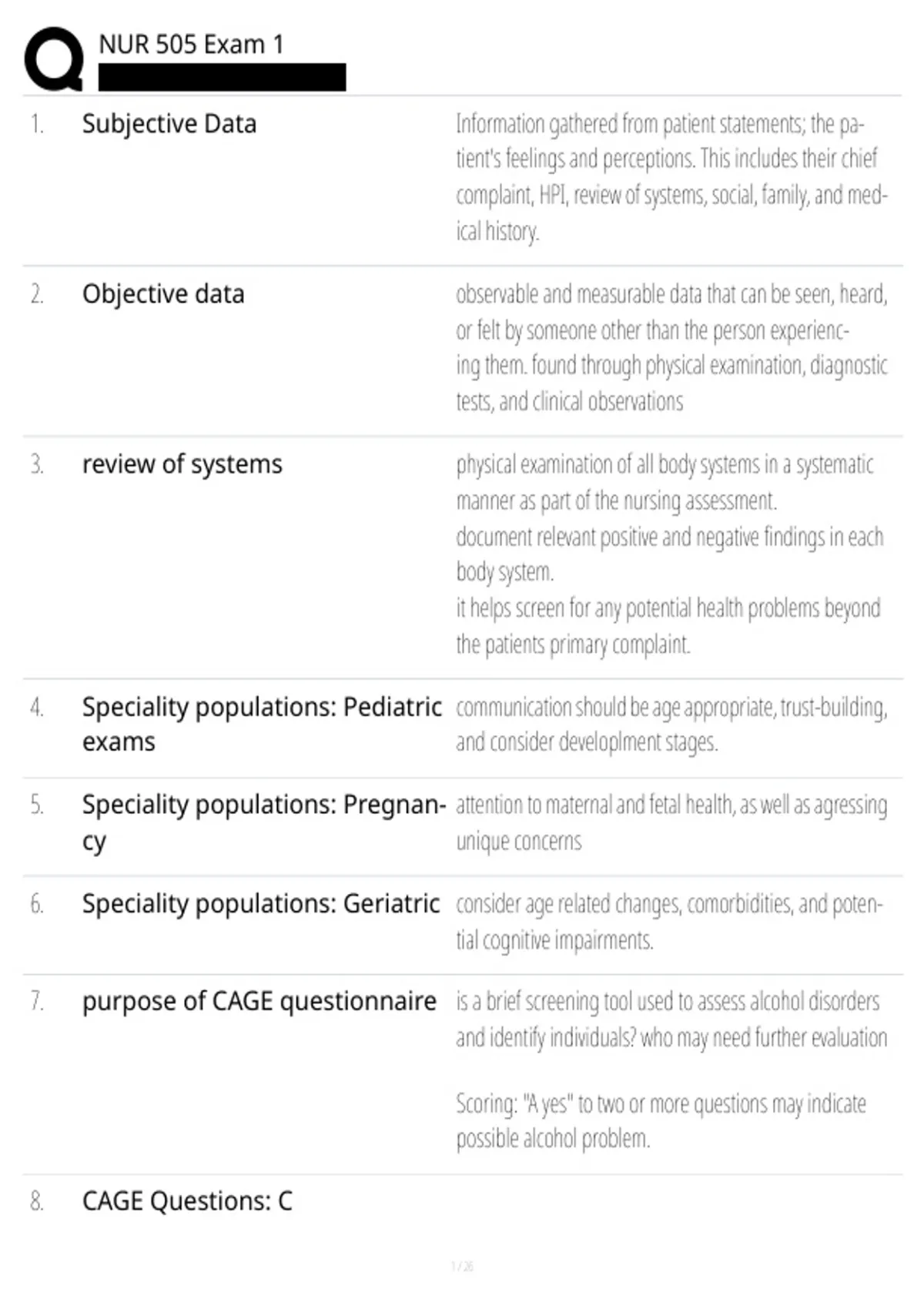Click the CAGE scoring explanation text

(661, 1120)
